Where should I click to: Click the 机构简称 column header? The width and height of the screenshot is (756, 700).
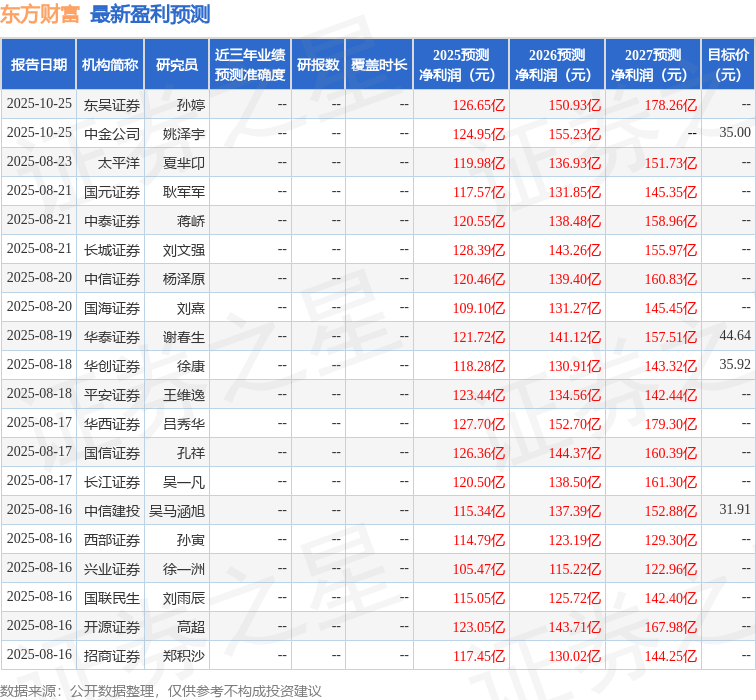click(x=110, y=64)
